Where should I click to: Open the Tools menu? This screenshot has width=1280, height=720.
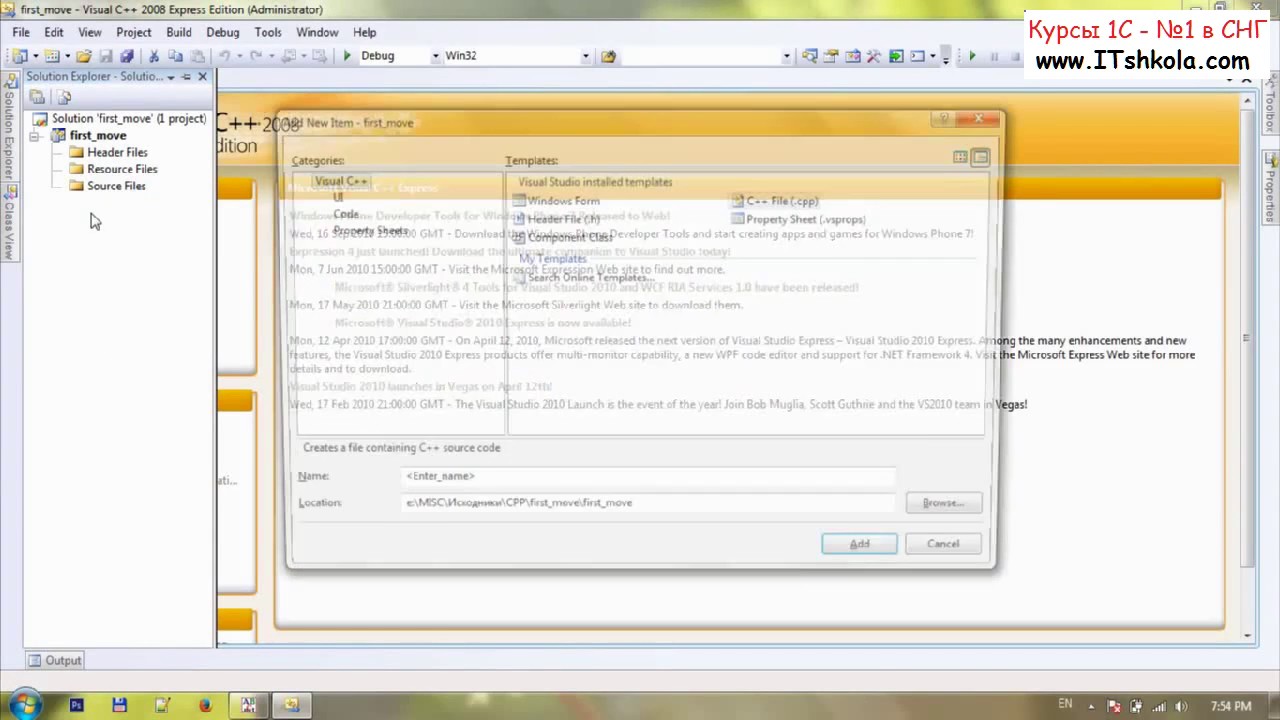tap(268, 32)
